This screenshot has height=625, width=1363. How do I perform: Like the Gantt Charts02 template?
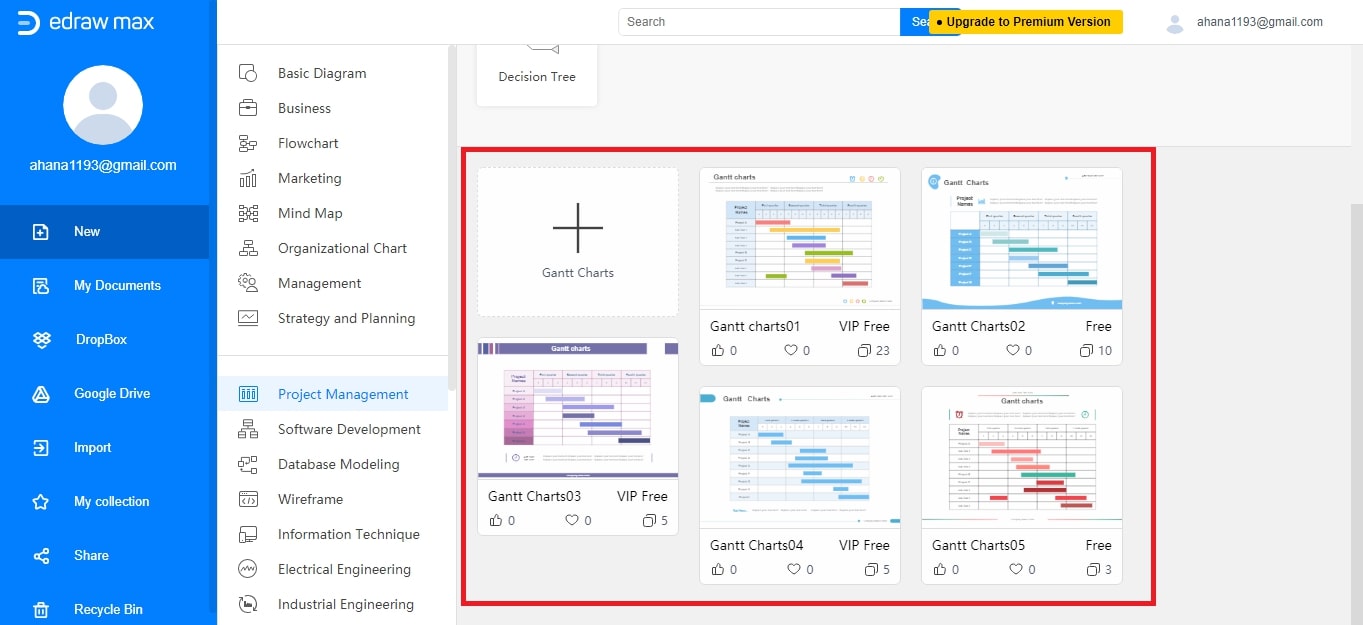coord(940,351)
